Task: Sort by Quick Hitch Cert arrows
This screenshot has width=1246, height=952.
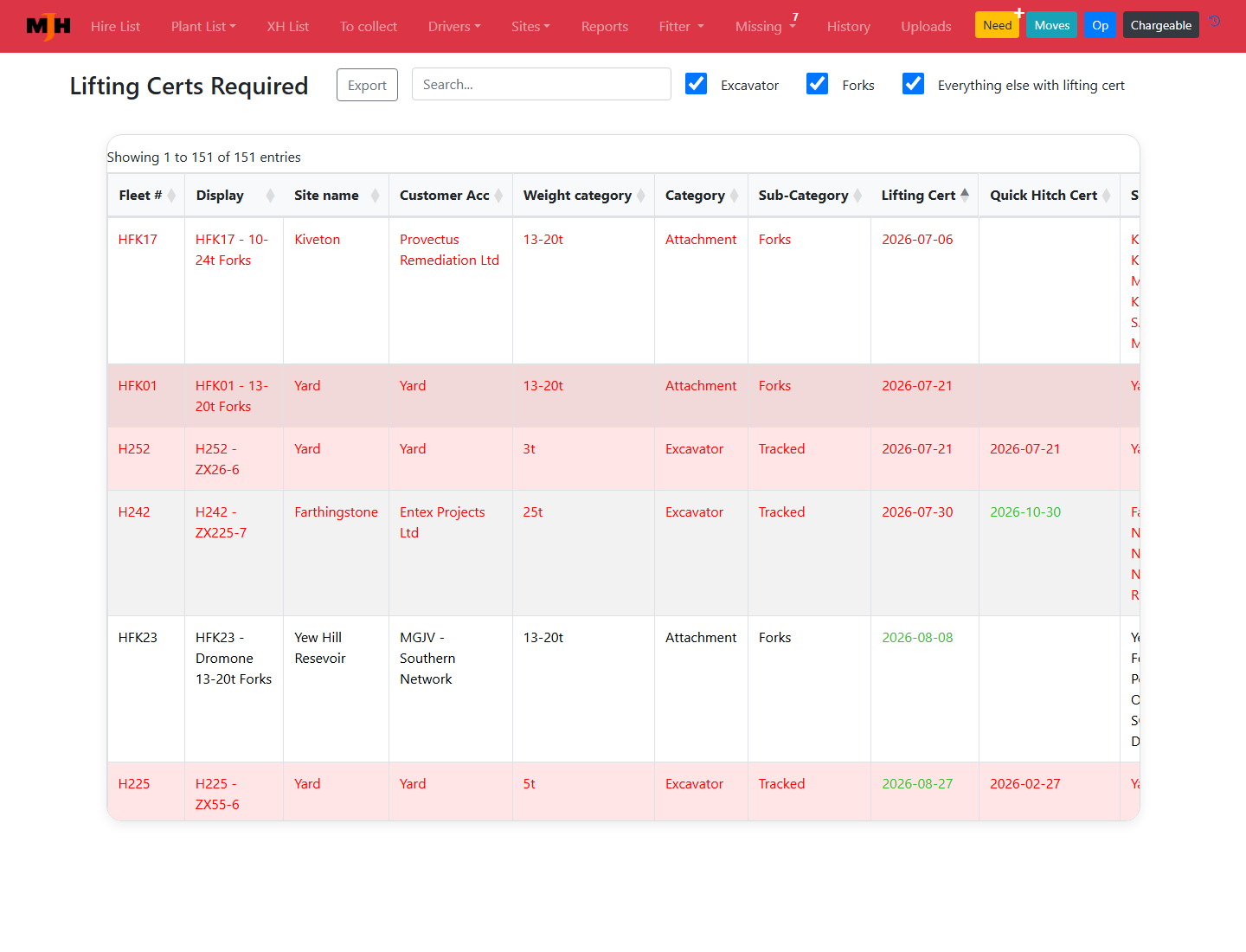Action: tap(1107, 196)
